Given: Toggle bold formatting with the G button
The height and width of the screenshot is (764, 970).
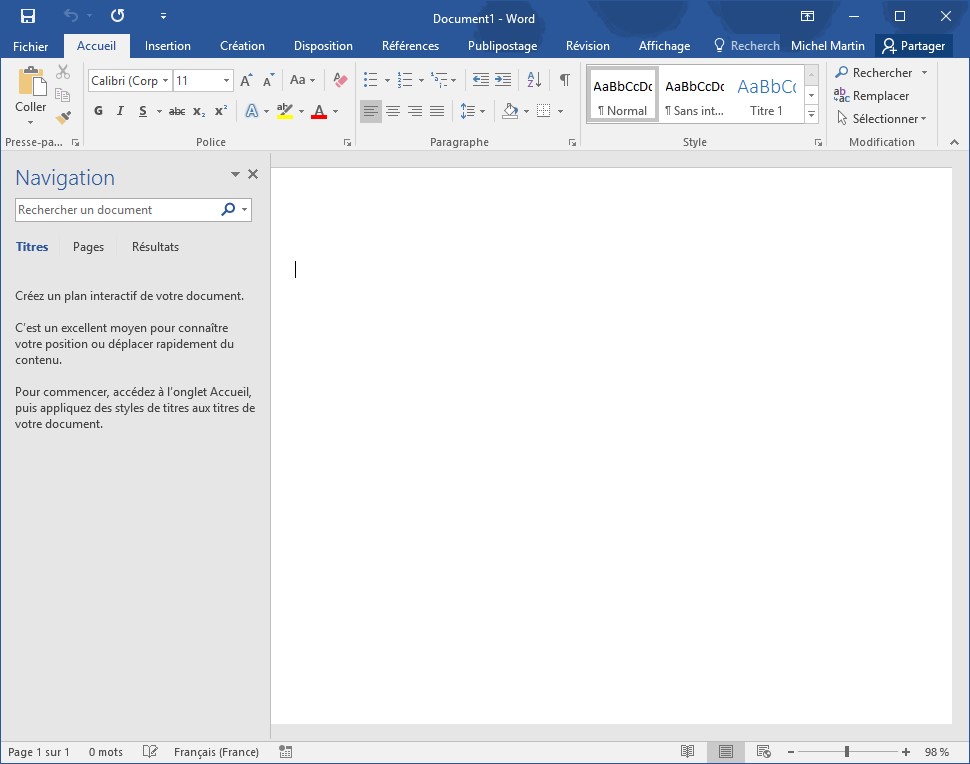Looking at the screenshot, I should point(98,111).
